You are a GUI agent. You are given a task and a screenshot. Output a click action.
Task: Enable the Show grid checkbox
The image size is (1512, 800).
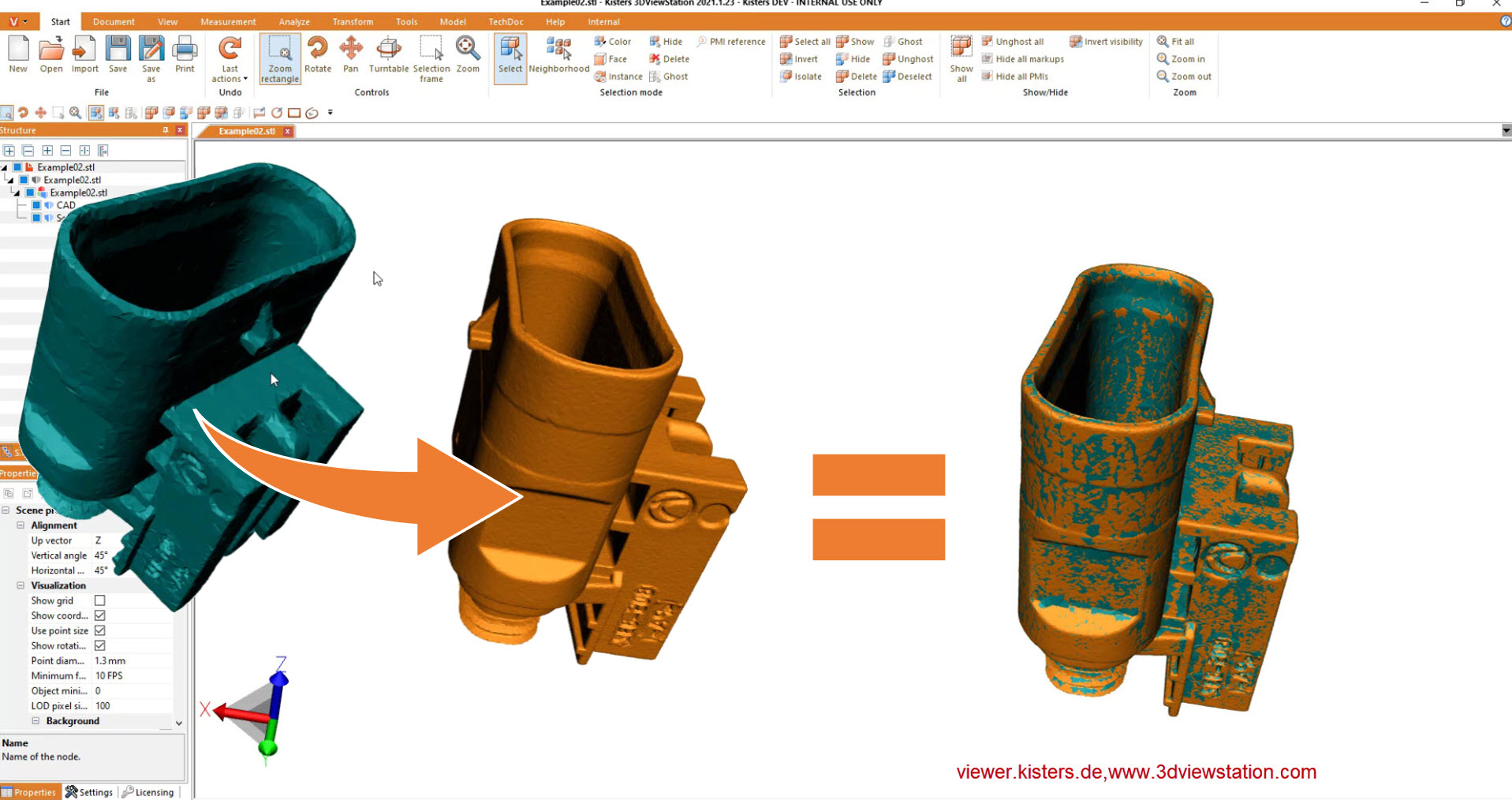pyautogui.click(x=100, y=600)
